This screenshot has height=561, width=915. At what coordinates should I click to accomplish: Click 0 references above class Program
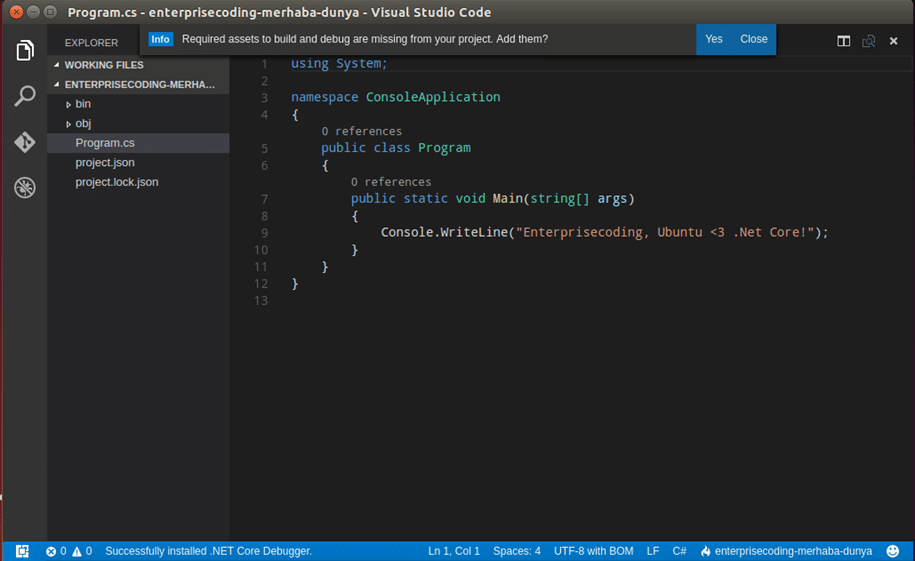coord(361,131)
